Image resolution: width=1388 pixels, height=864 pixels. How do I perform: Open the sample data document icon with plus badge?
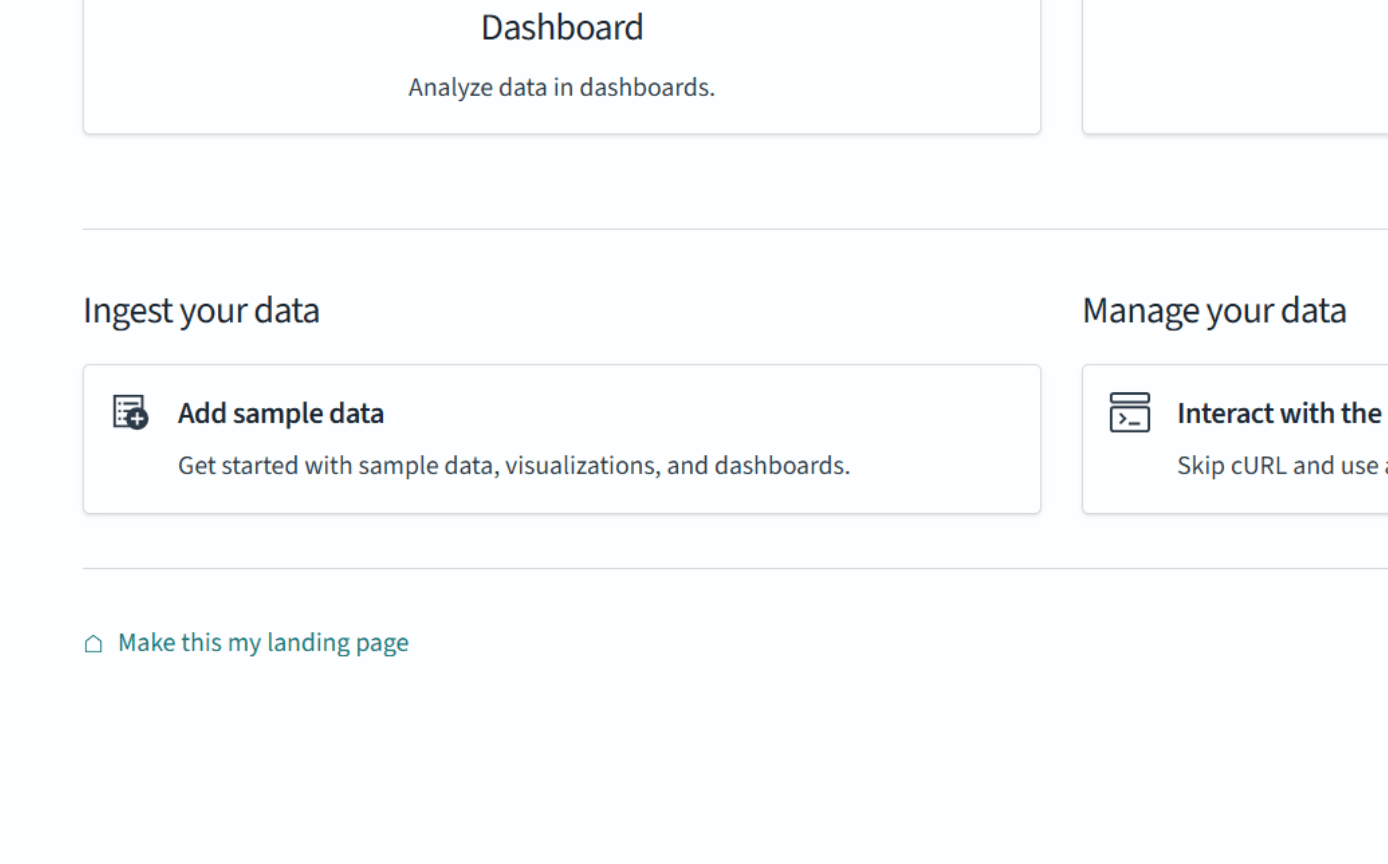(128, 411)
